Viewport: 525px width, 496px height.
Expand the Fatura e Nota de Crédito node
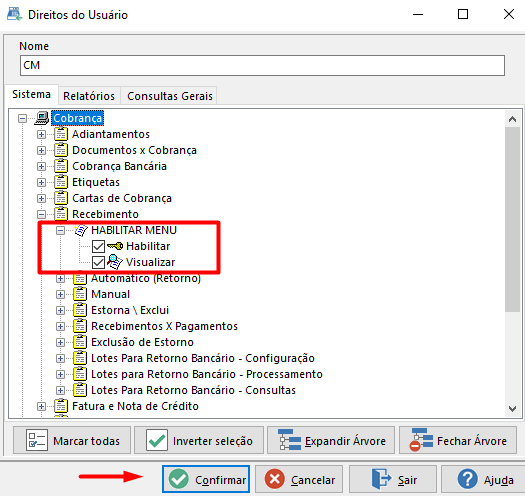point(42,407)
